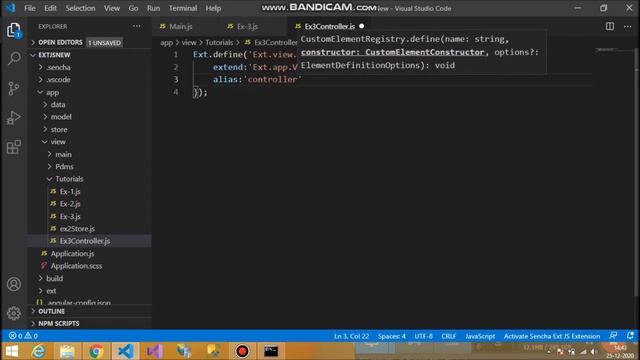Expand the .sencha folder
This screenshot has height=360, width=640.
[58, 67]
